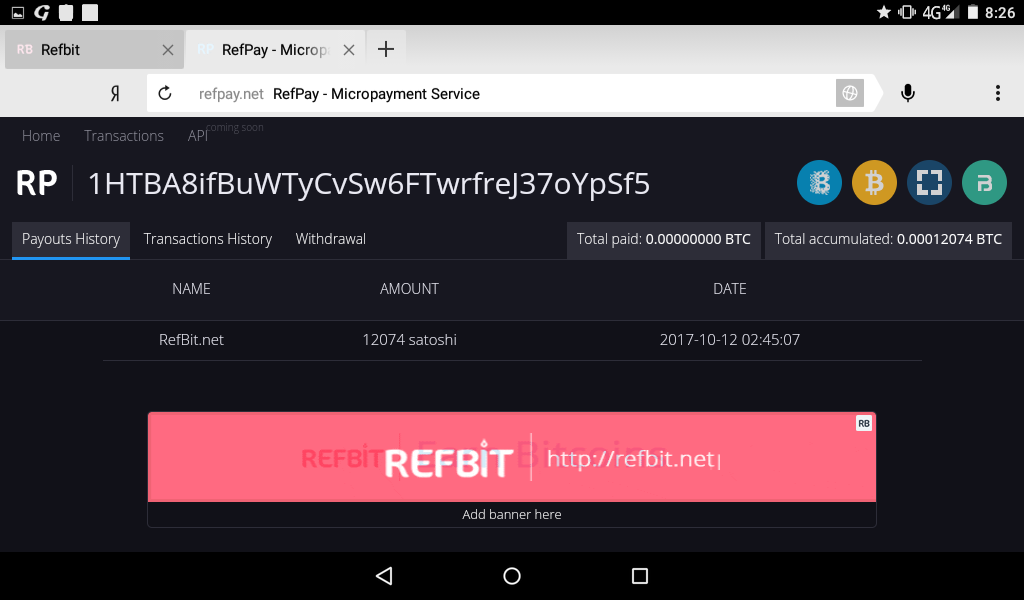Screen dimensions: 1024x600
Task: Open Transactions in site navigation
Action: click(124, 136)
